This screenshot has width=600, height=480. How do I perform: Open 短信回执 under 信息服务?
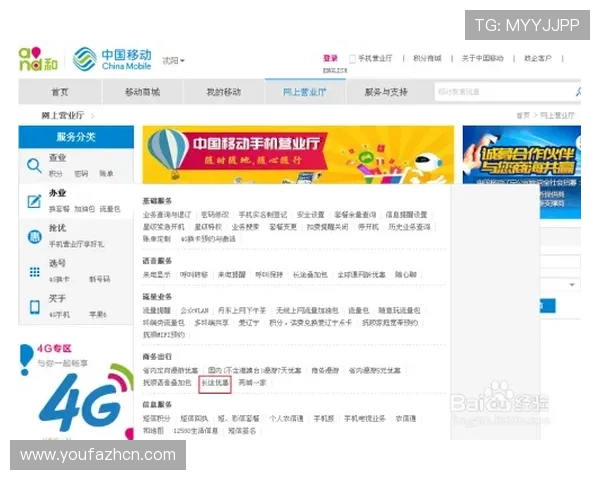click(194, 419)
